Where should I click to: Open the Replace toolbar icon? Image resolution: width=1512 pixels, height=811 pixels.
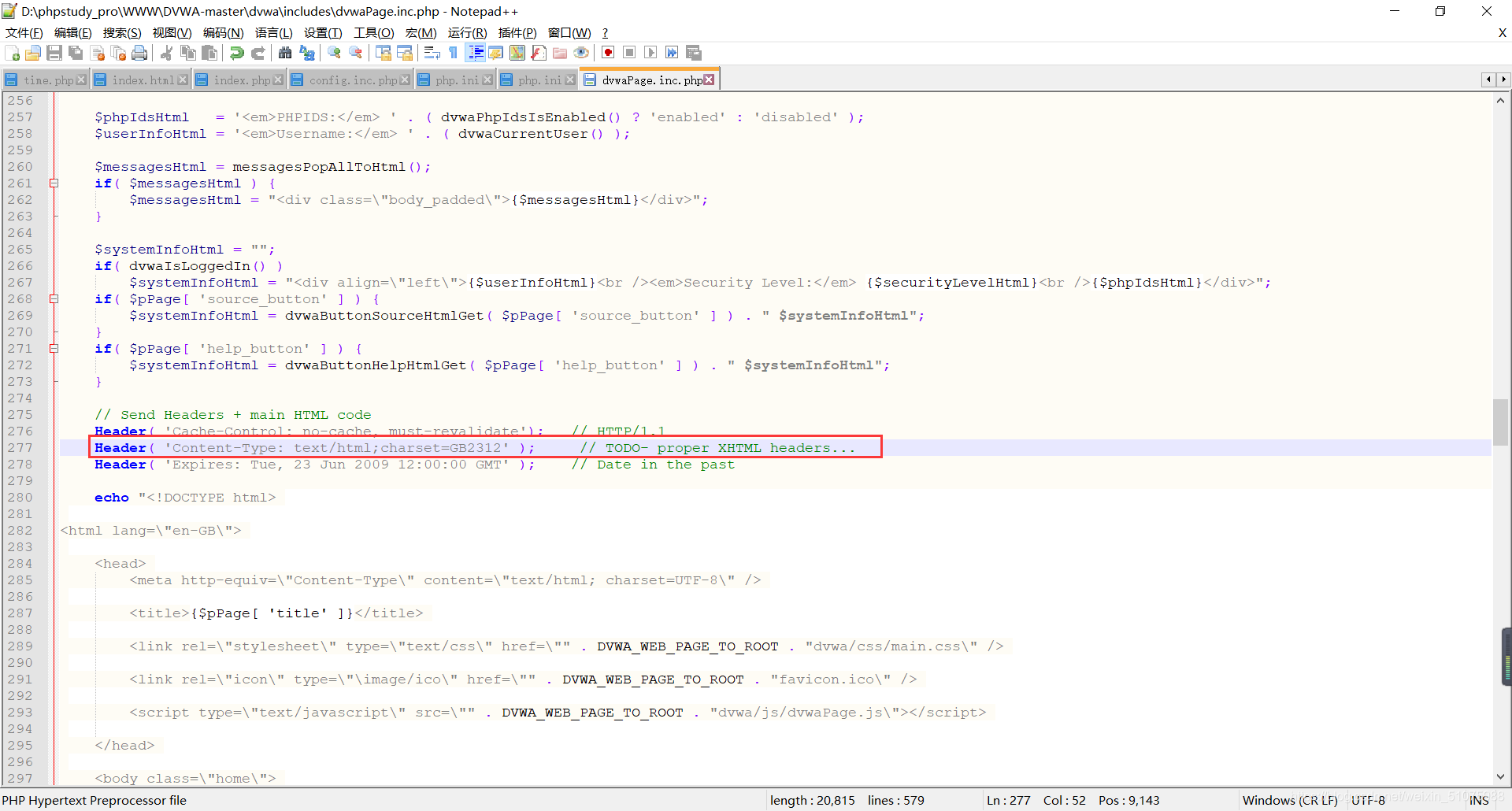pyautogui.click(x=307, y=53)
